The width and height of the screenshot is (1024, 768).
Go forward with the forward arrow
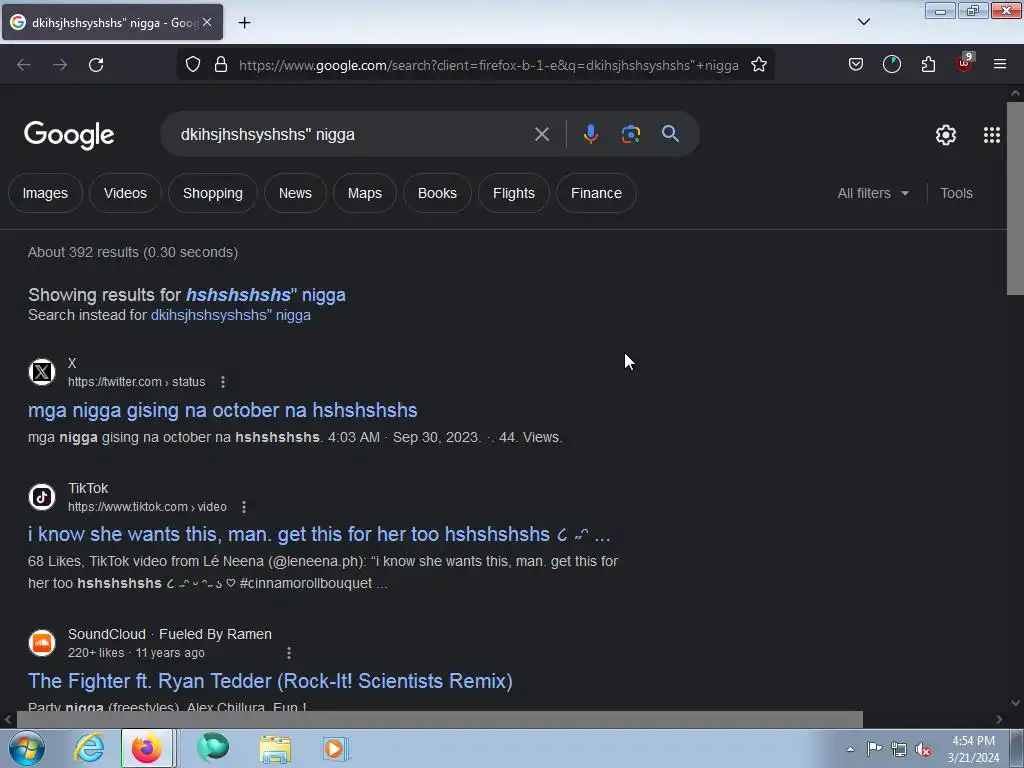coord(60,65)
